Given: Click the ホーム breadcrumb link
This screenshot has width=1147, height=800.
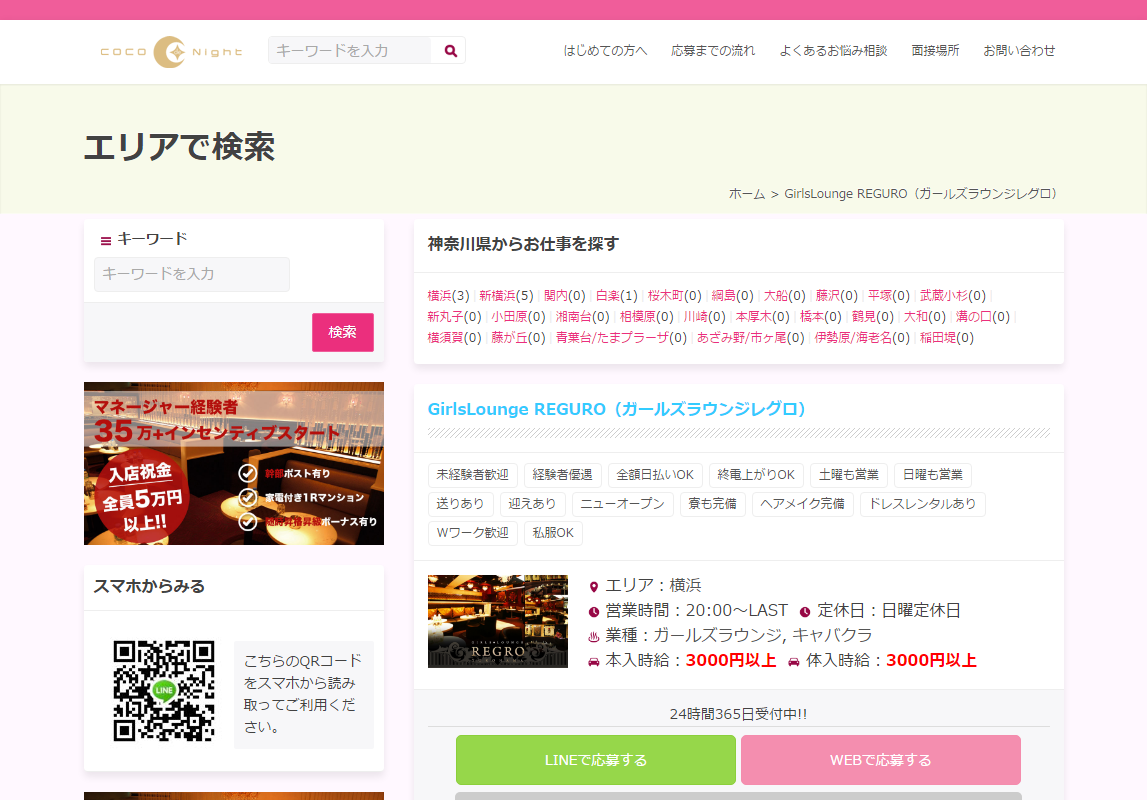Looking at the screenshot, I should point(746,194).
